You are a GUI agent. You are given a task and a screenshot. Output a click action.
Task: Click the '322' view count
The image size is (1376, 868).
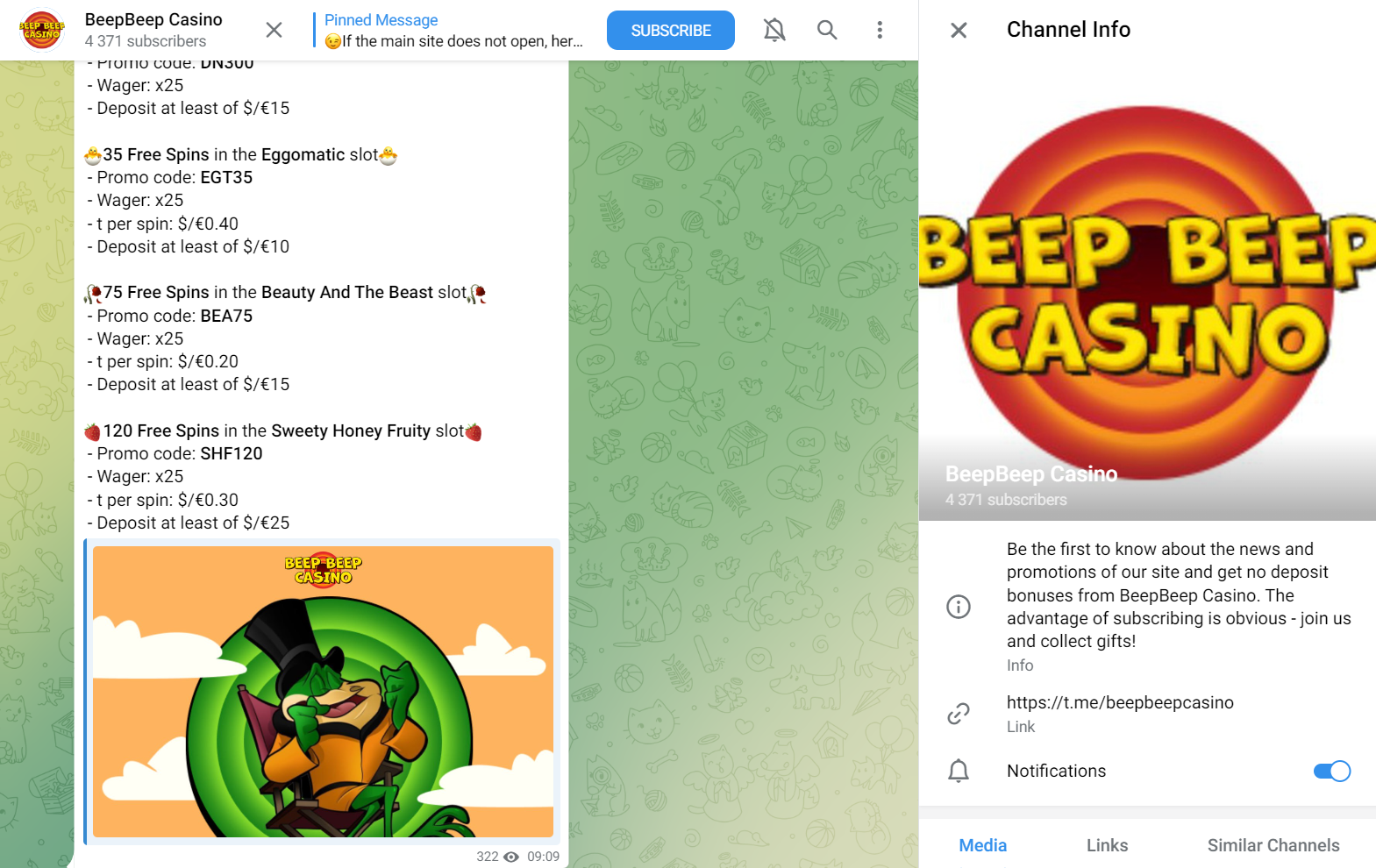click(488, 857)
